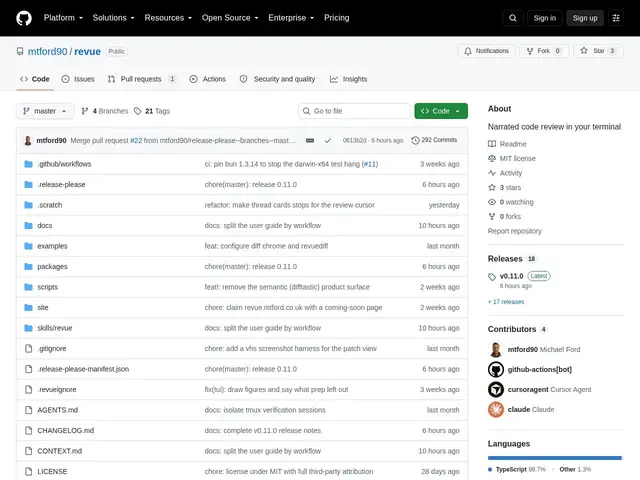Open the revue repository name link

[87, 51]
